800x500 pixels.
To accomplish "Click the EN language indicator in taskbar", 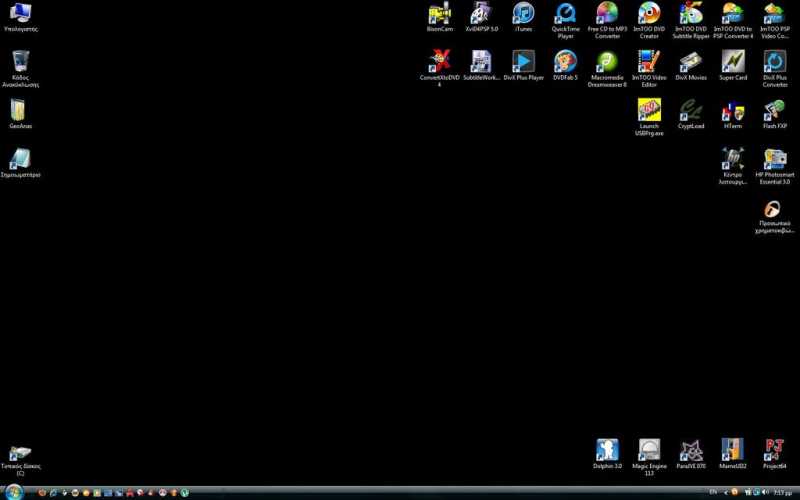I will [713, 493].
